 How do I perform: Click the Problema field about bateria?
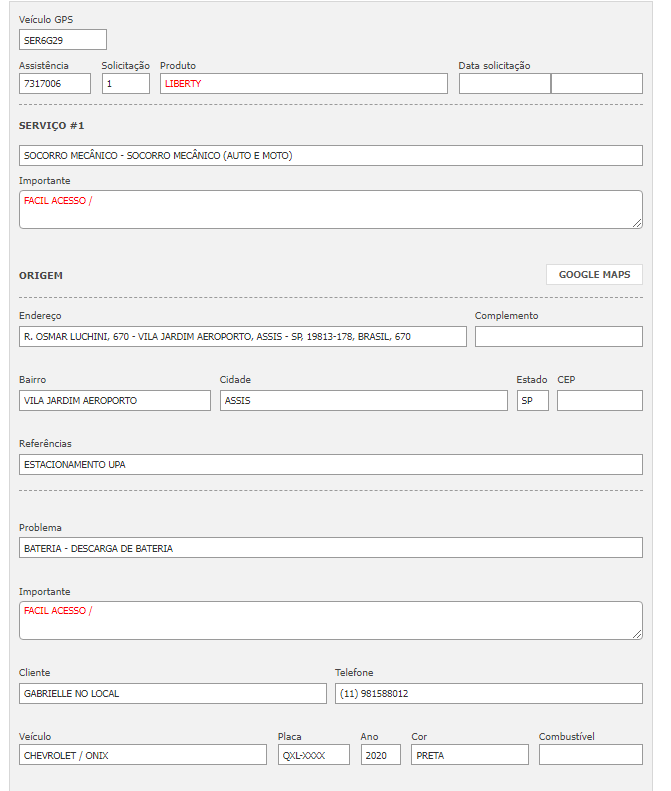pos(330,548)
